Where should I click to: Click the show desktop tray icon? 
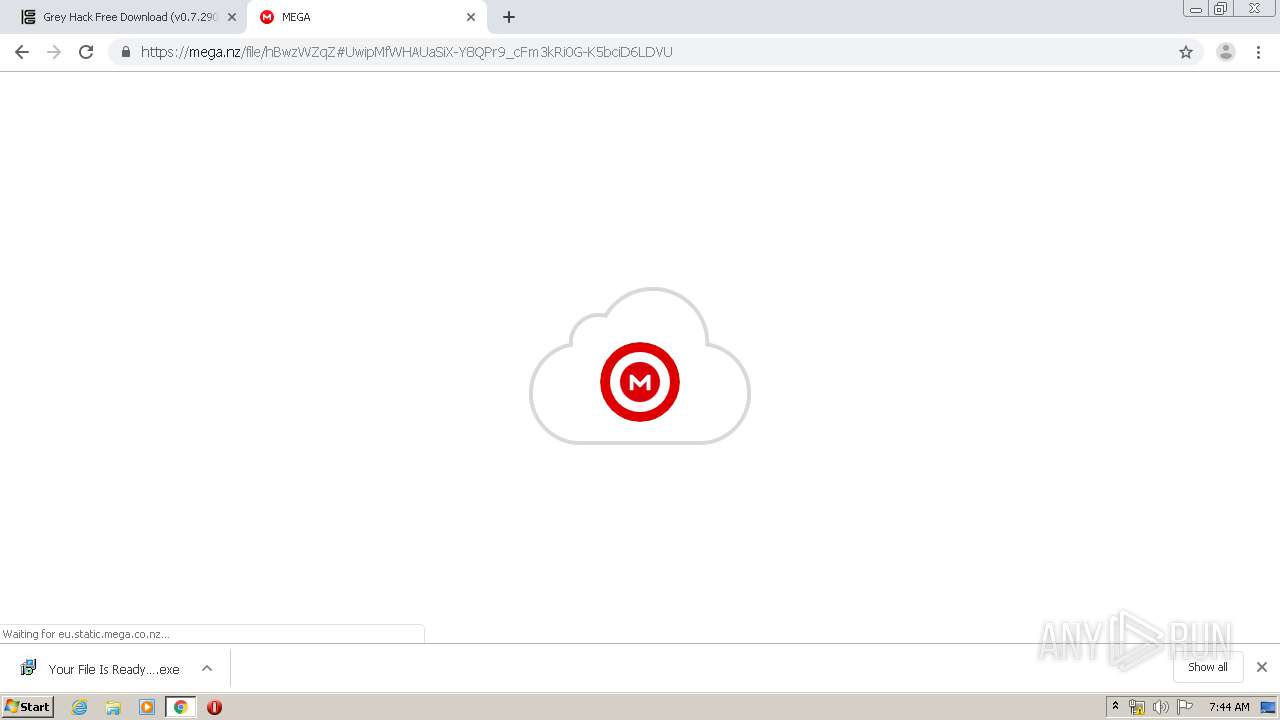click(x=1268, y=707)
